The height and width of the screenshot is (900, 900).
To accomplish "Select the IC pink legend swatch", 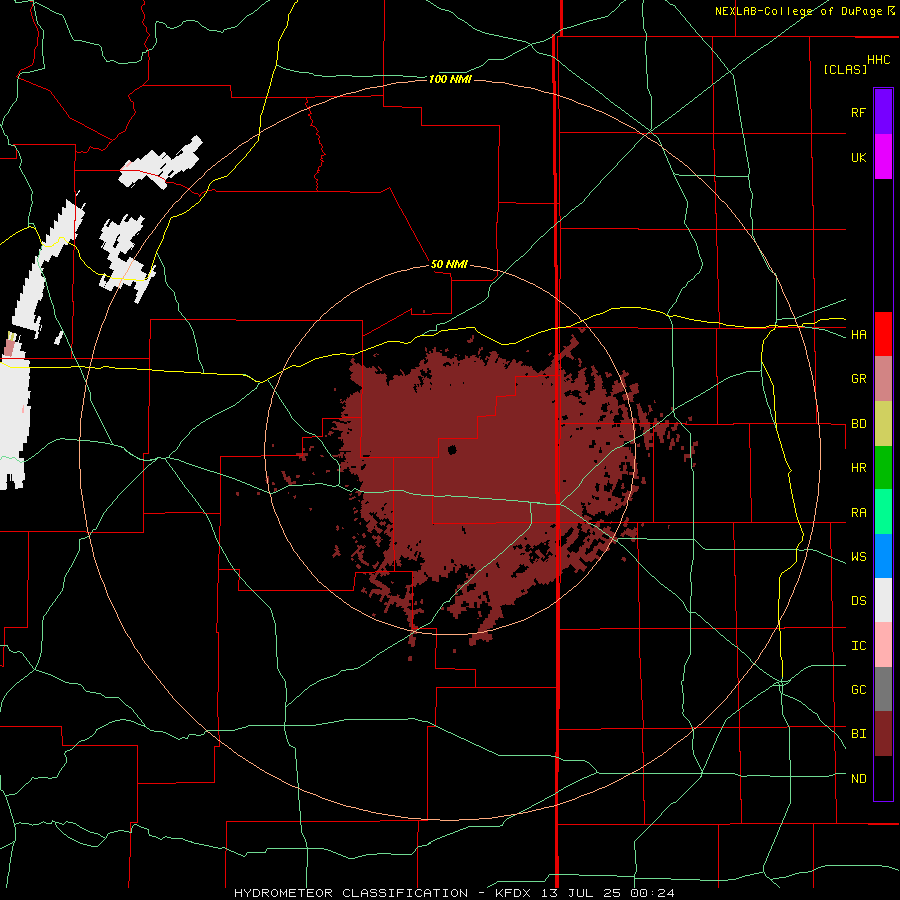I will [883, 645].
